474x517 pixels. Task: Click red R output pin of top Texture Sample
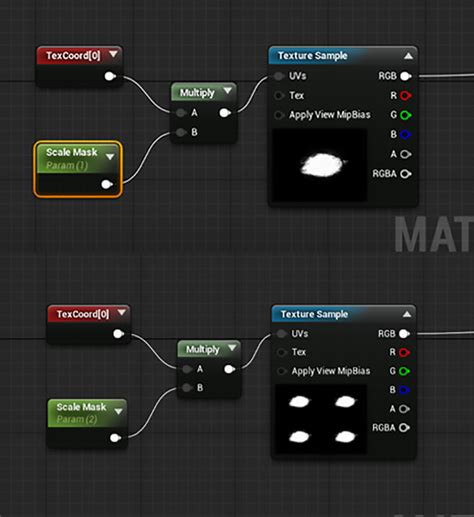coord(405,96)
